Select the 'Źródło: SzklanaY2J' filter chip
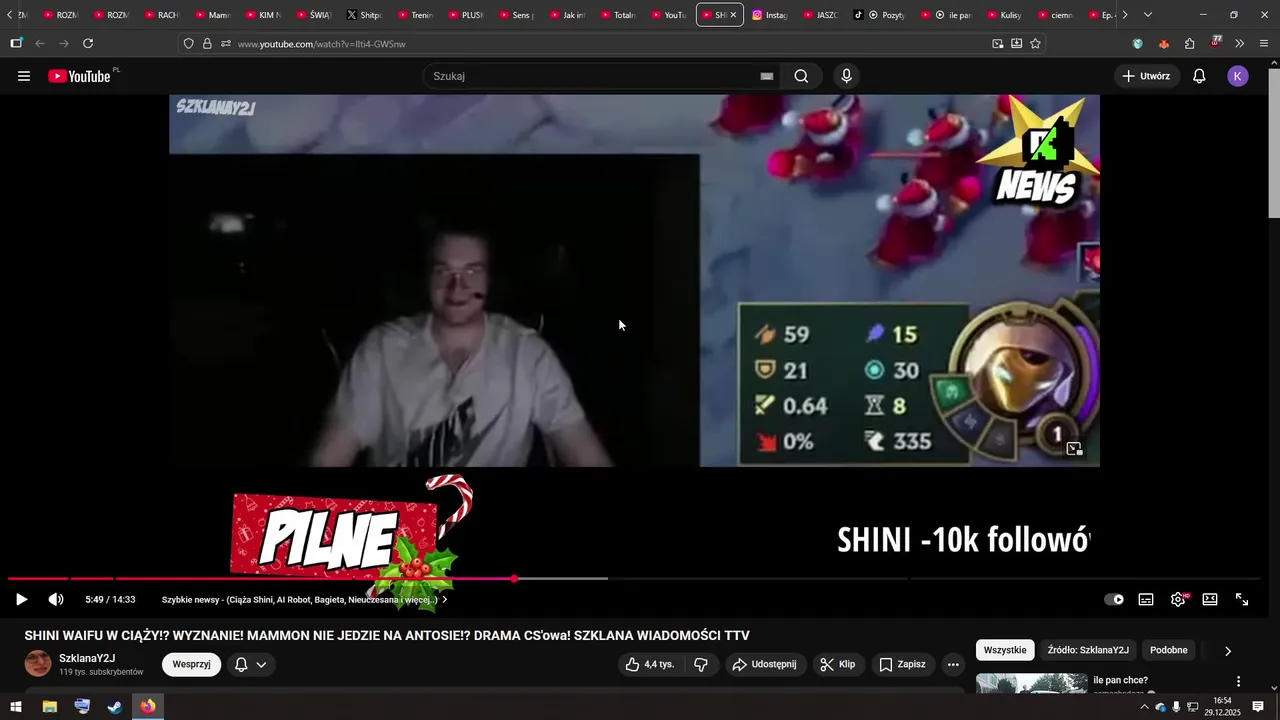The image size is (1280, 720). click(1088, 650)
